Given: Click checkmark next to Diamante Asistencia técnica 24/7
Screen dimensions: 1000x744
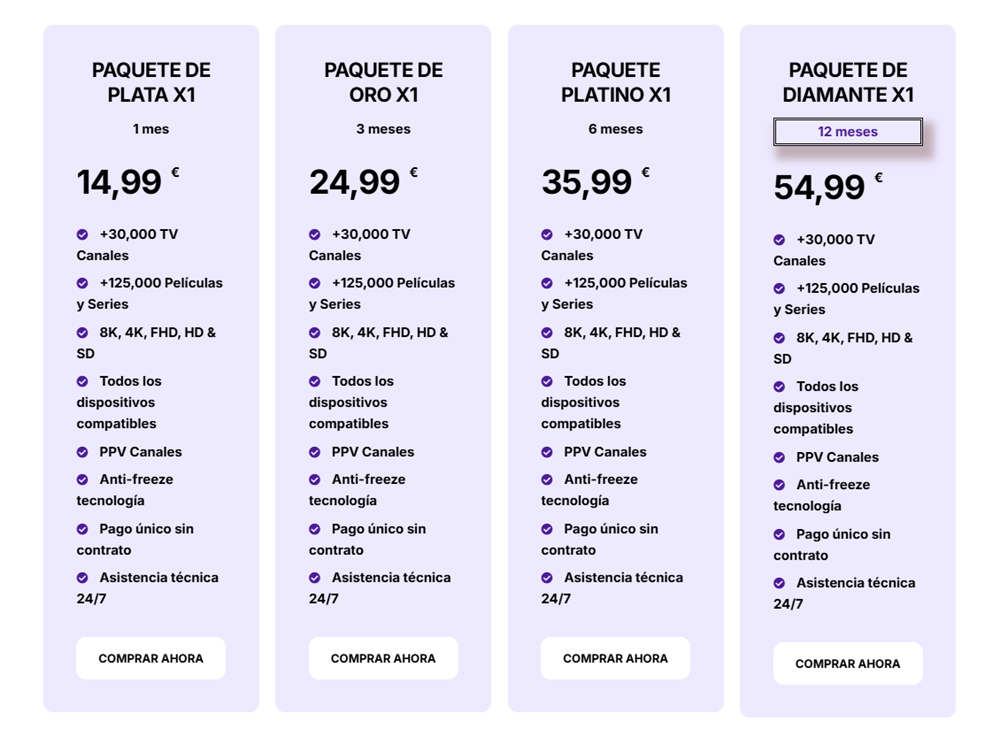Looking at the screenshot, I should (x=779, y=583).
